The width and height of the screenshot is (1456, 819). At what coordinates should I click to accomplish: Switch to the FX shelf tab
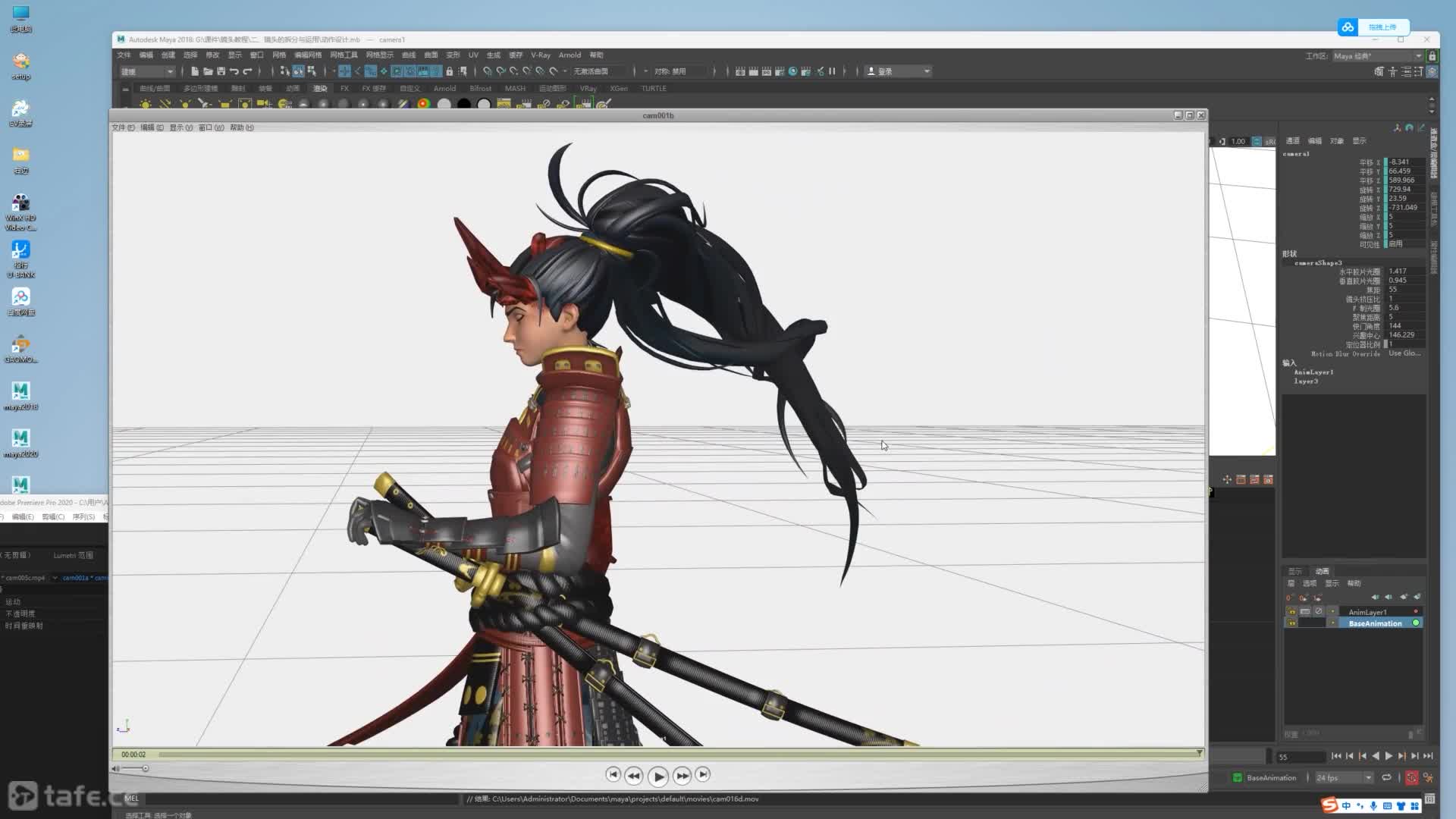tap(344, 89)
